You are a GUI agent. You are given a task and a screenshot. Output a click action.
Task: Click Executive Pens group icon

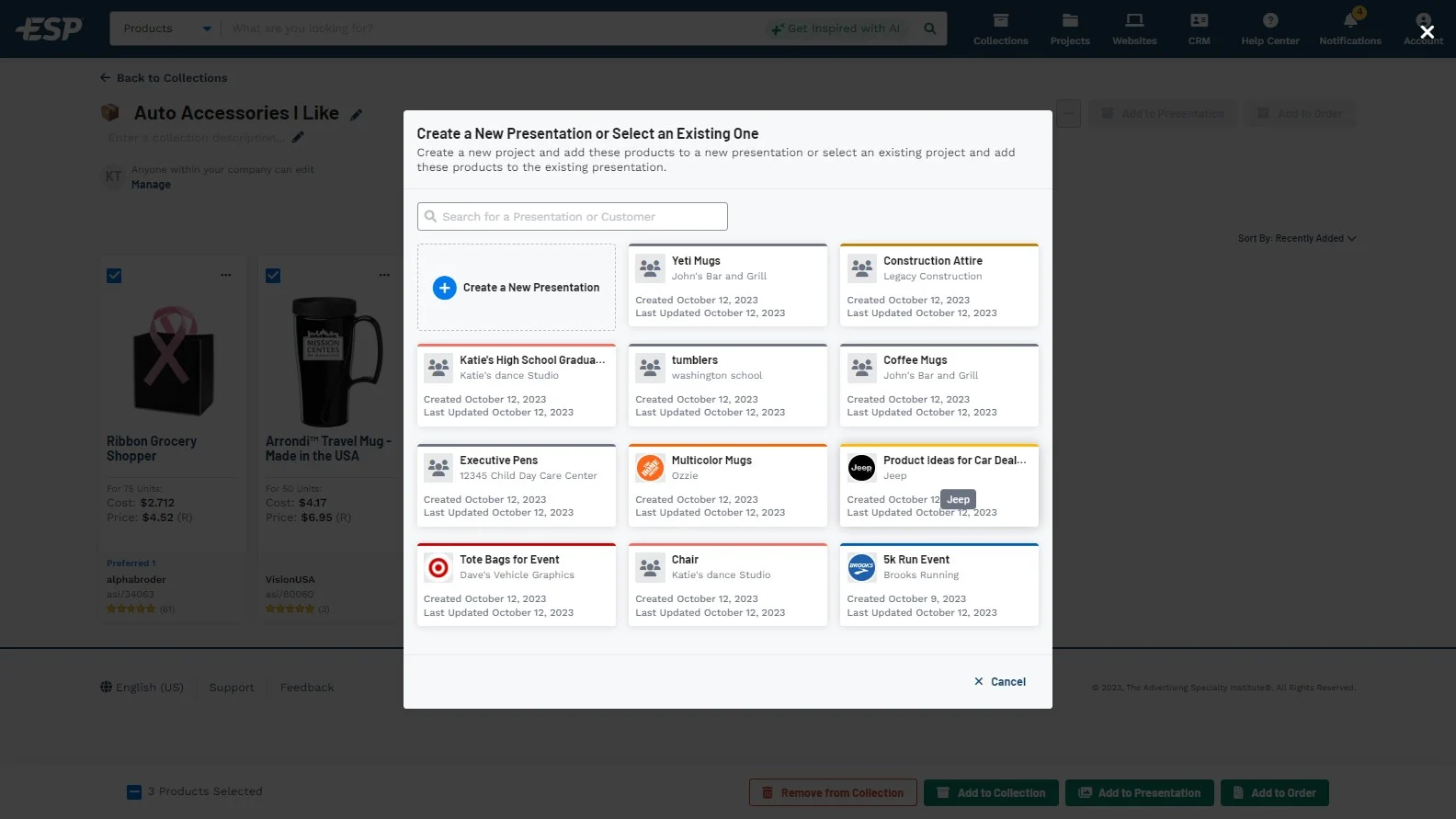[x=438, y=468]
